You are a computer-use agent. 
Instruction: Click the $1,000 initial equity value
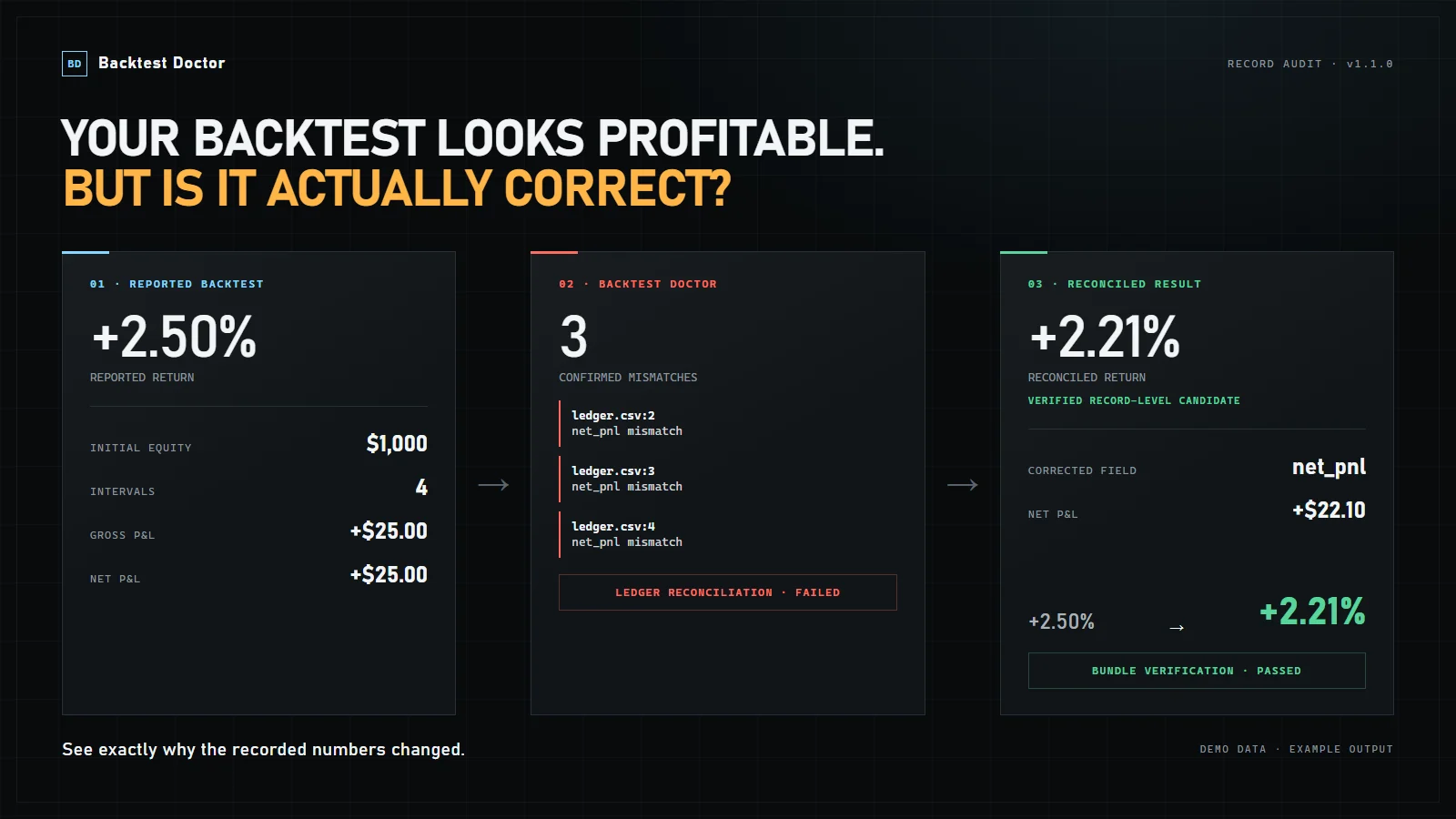click(397, 443)
